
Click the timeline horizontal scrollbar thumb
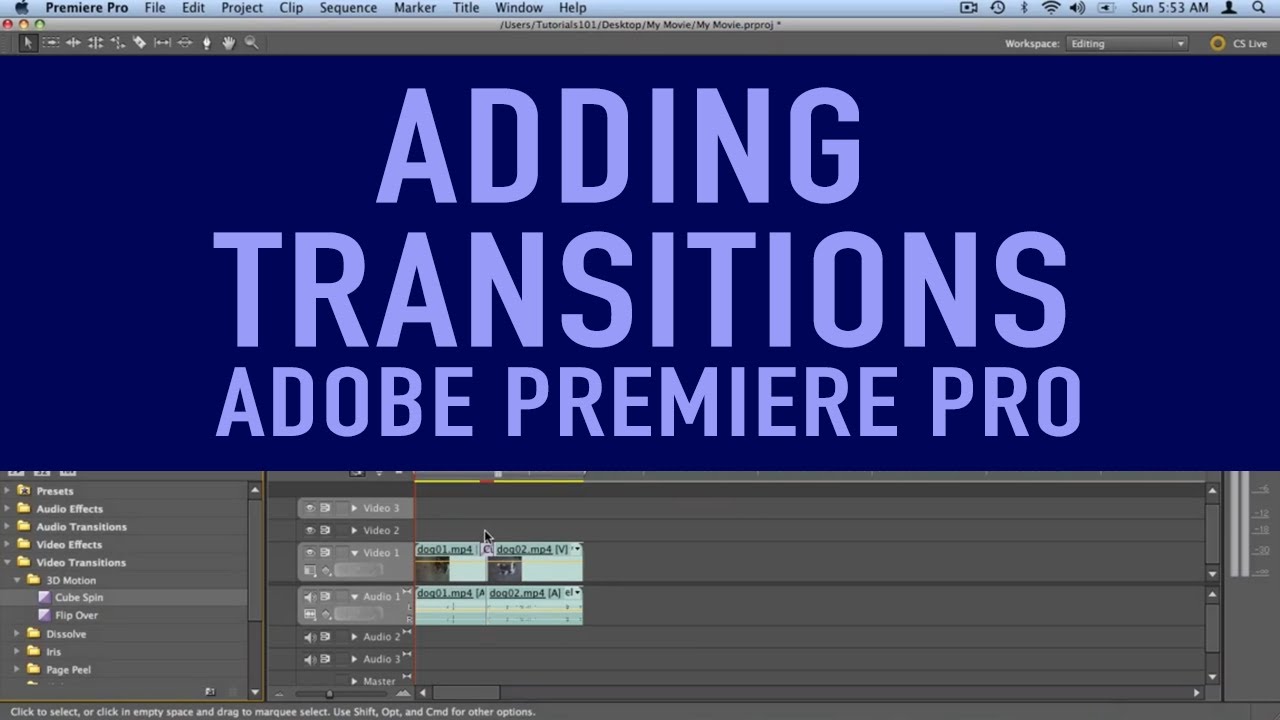466,692
